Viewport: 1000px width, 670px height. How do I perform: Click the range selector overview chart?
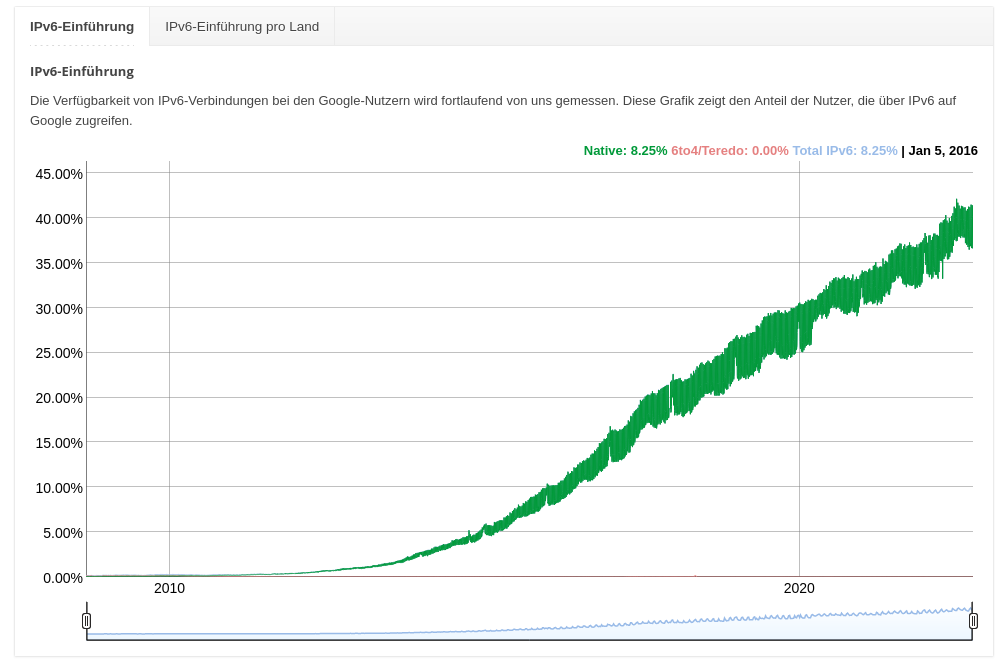tap(529, 621)
